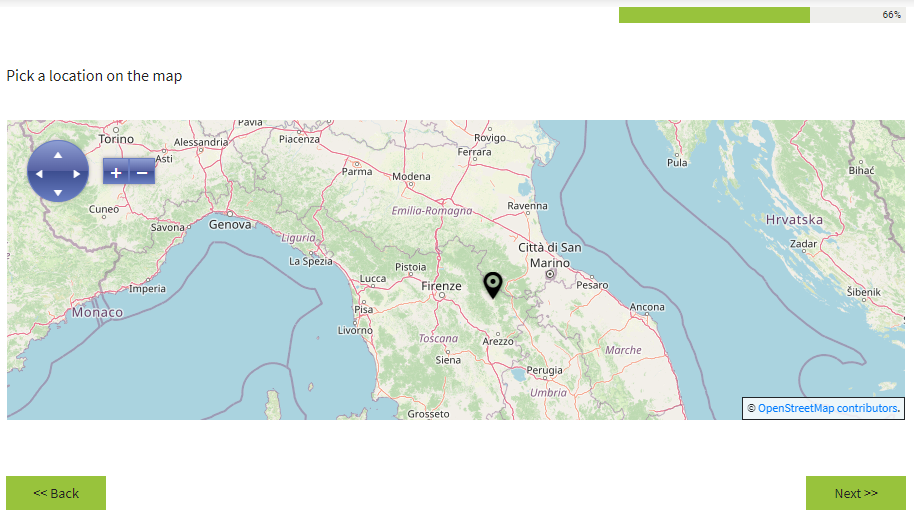Pick Pisa on the map
The height and width of the screenshot is (522, 914).
(x=364, y=309)
